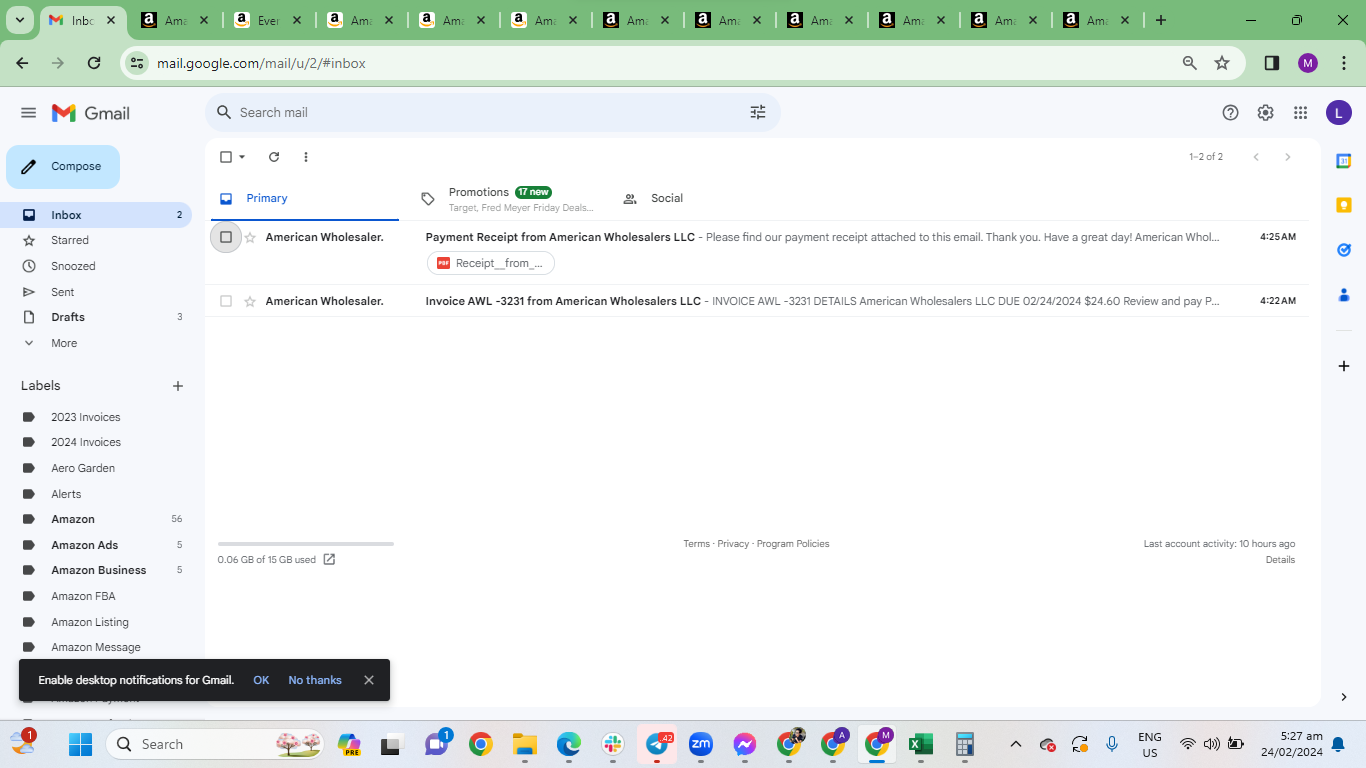Open Chrome tab search dropdown
The image size is (1366, 768).
[x=20, y=20]
